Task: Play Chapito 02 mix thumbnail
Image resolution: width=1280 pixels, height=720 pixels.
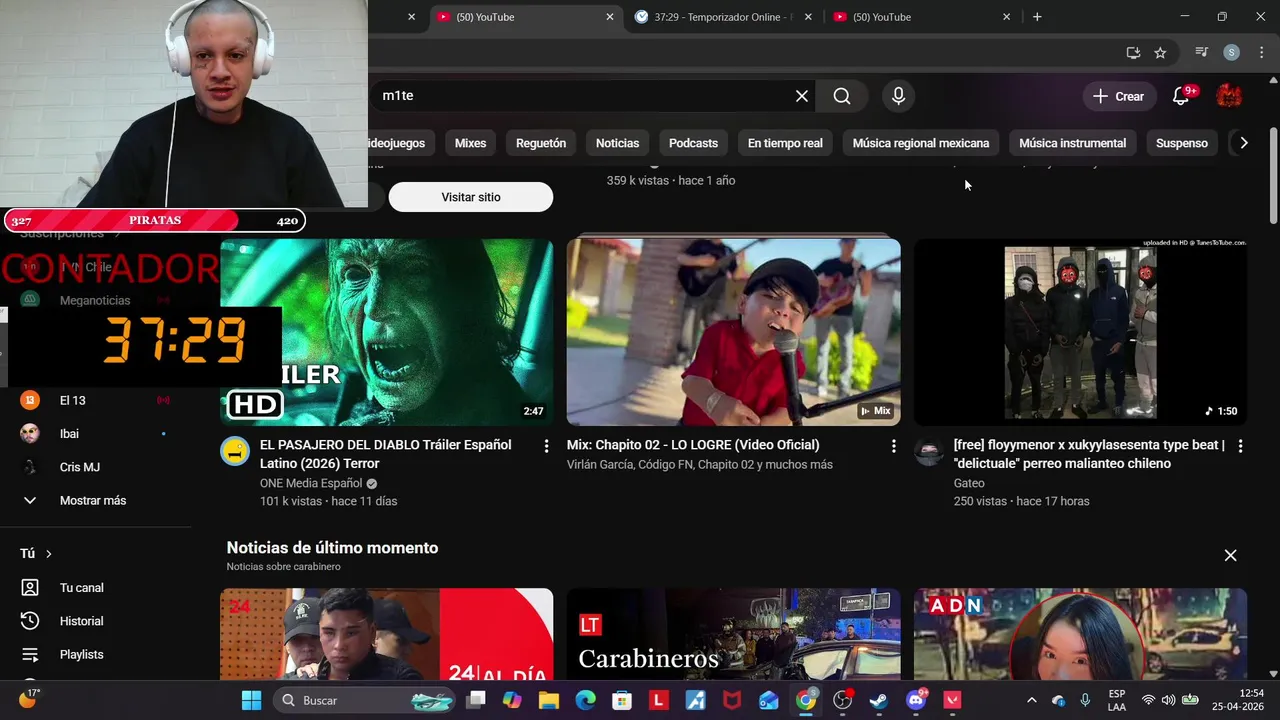Action: [733, 332]
